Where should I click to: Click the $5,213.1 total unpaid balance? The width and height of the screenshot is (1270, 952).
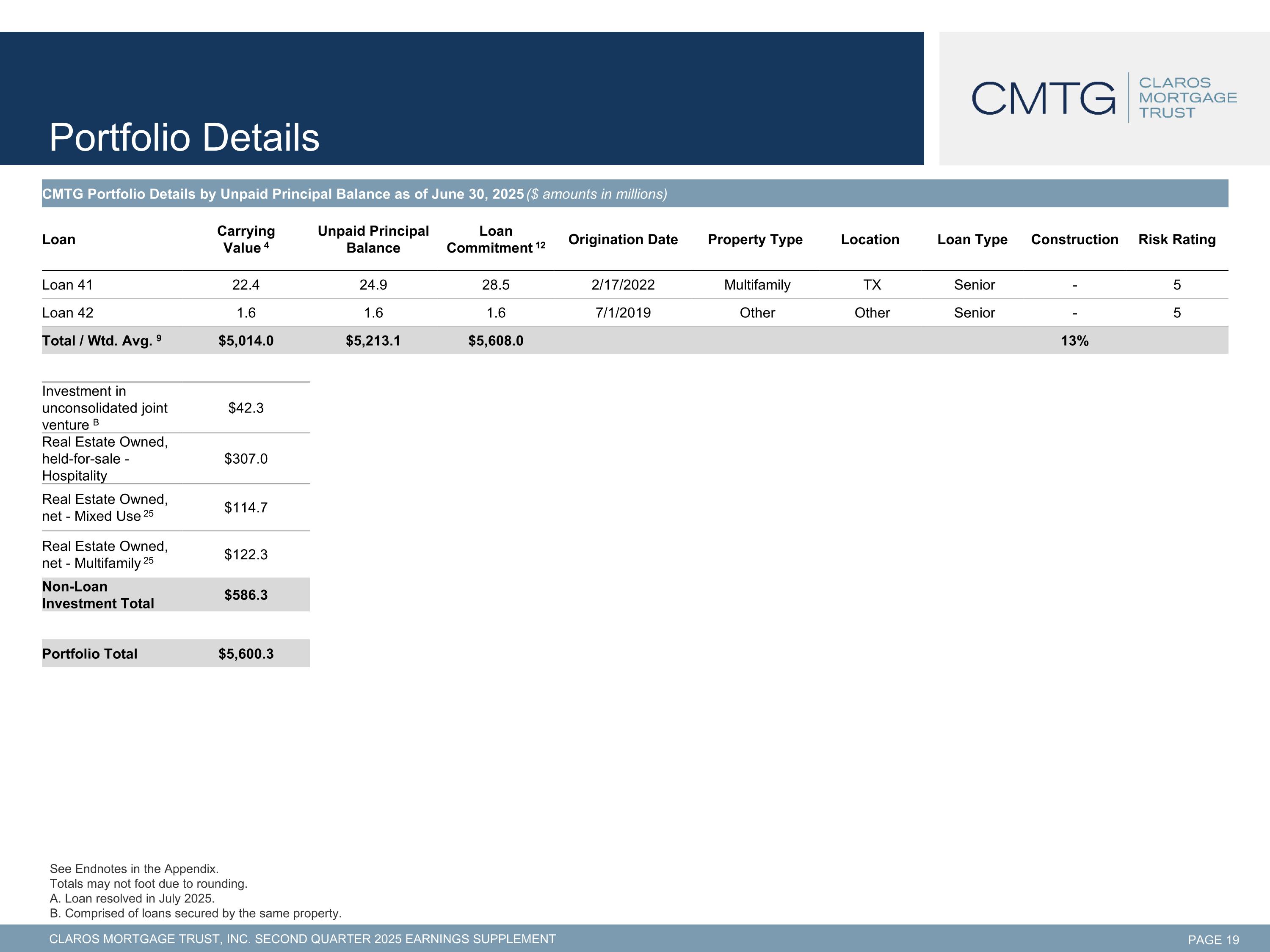373,341
